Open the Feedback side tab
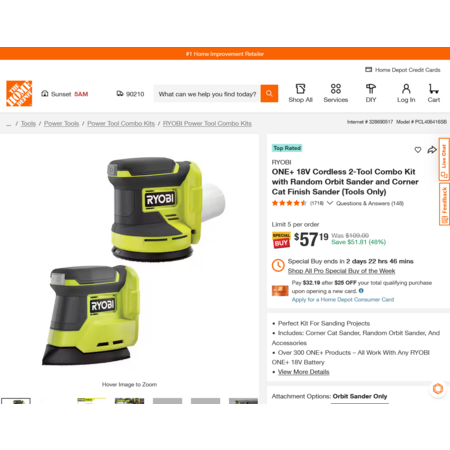The width and height of the screenshot is (450, 450). (444, 204)
